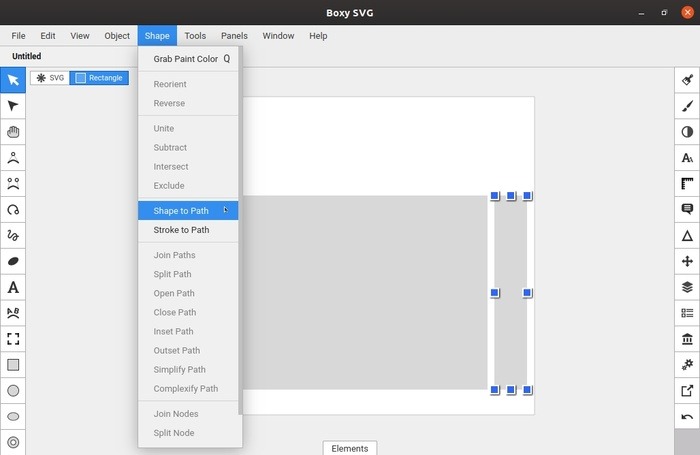
Task: Open the Geometry ruler panel
Action: click(x=687, y=184)
